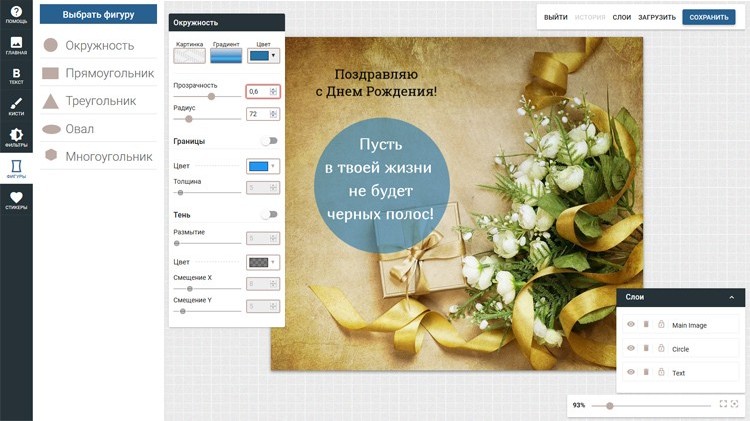
Task: Click the Смещение X slider handle
Action: (189, 288)
